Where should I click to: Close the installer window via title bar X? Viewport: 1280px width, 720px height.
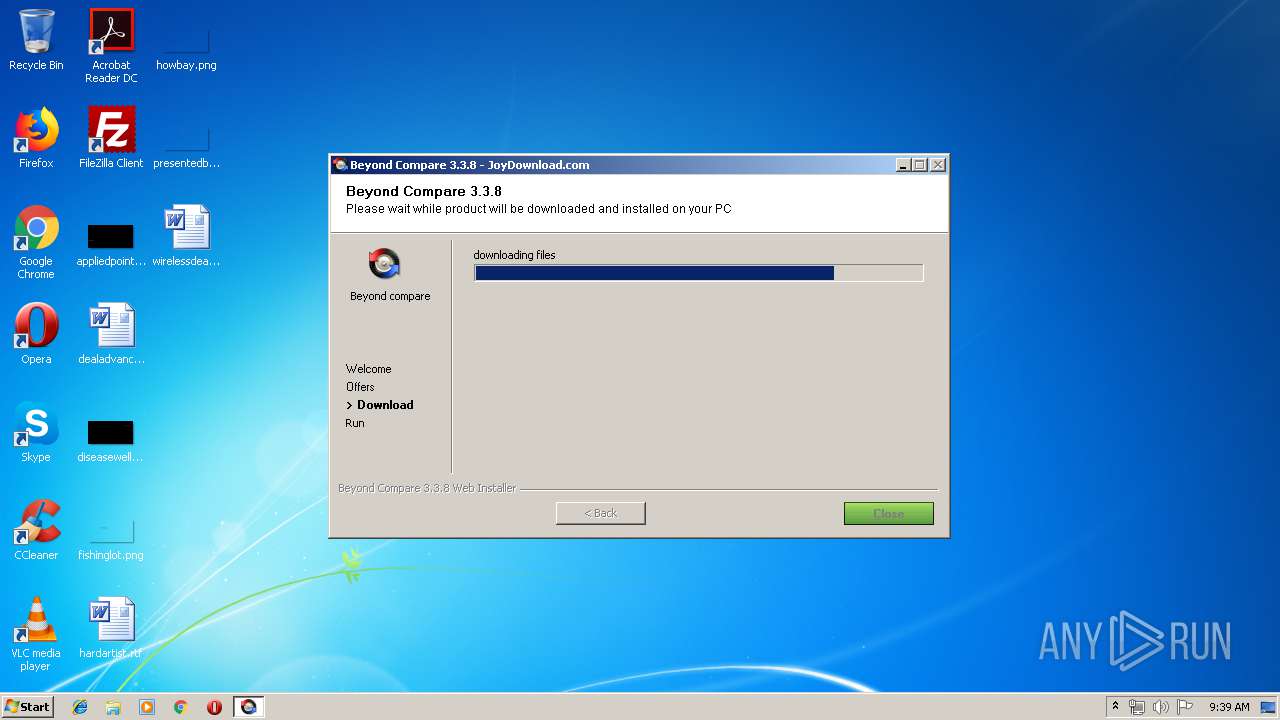tap(938, 165)
